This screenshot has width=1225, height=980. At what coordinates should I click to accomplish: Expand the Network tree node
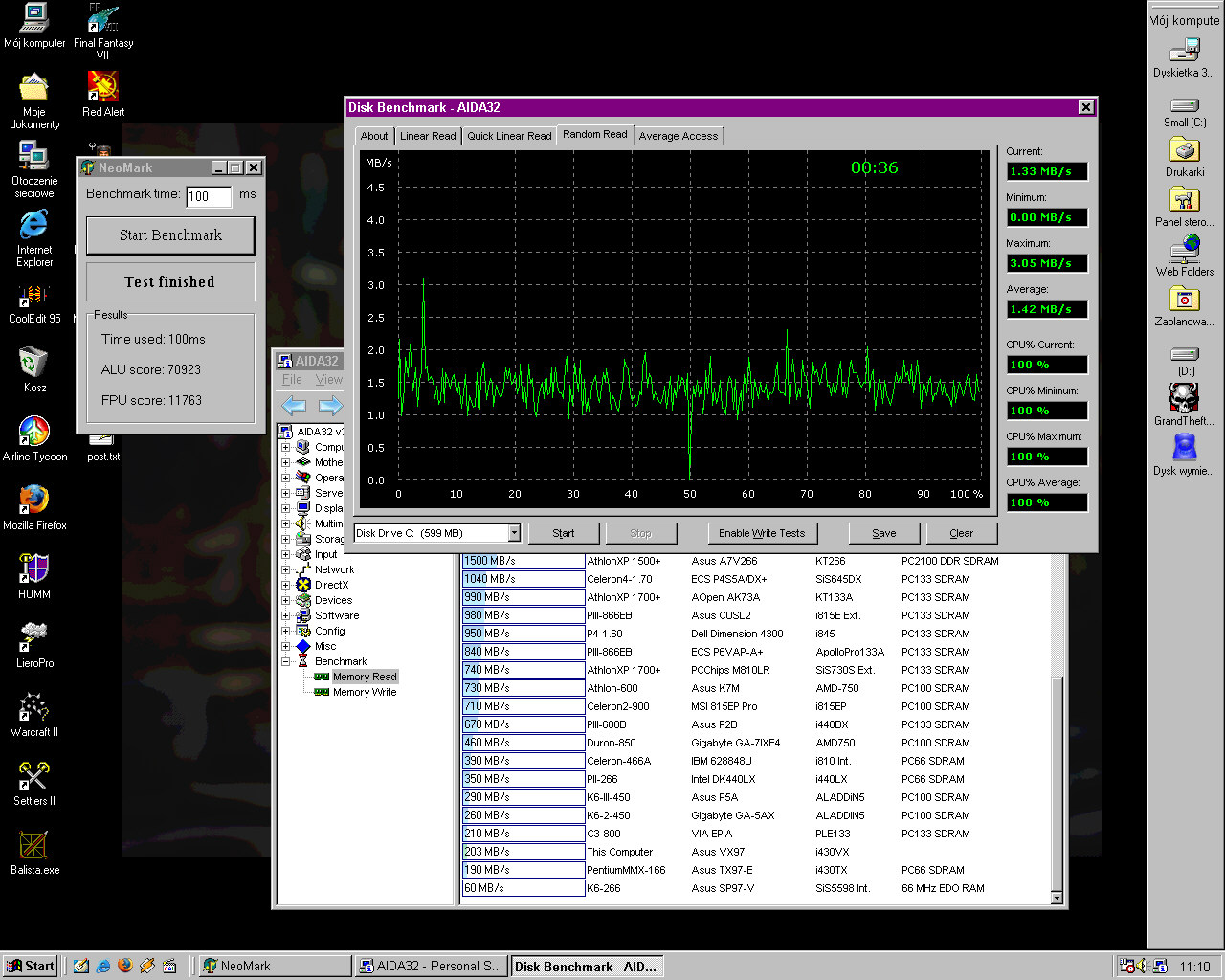[x=285, y=569]
